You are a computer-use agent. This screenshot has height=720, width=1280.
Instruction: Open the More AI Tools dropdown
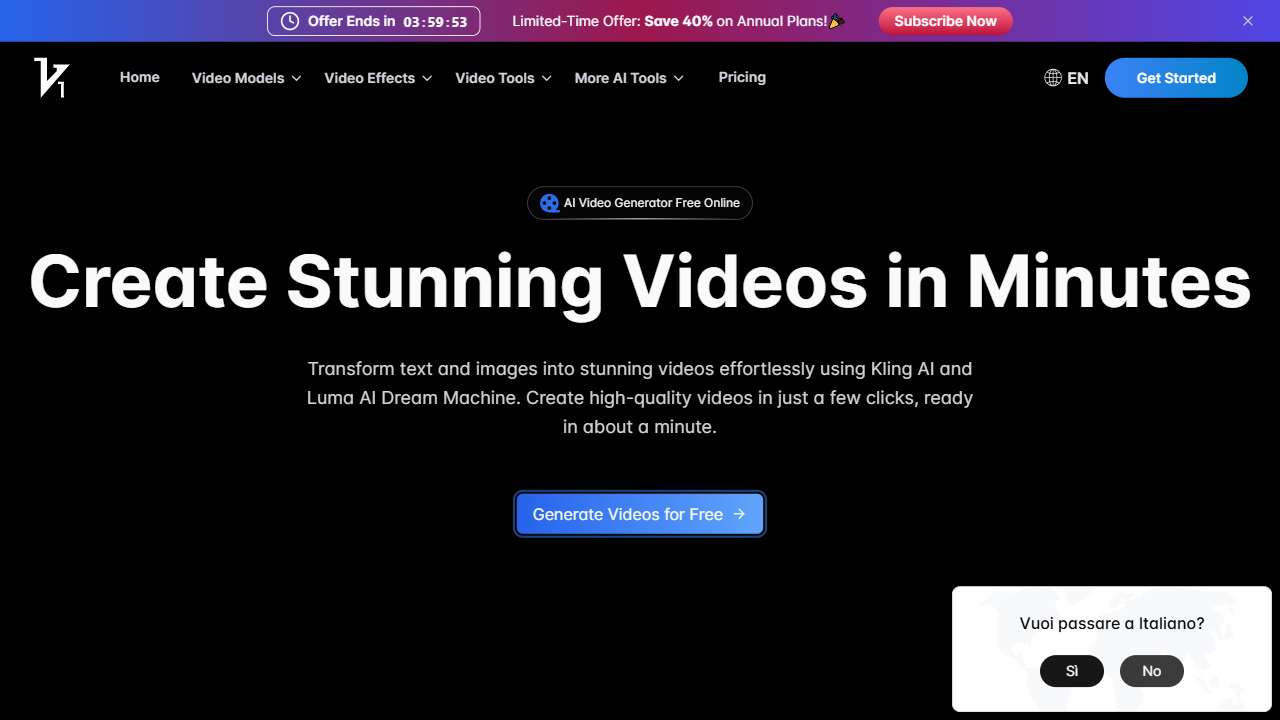[x=621, y=77]
